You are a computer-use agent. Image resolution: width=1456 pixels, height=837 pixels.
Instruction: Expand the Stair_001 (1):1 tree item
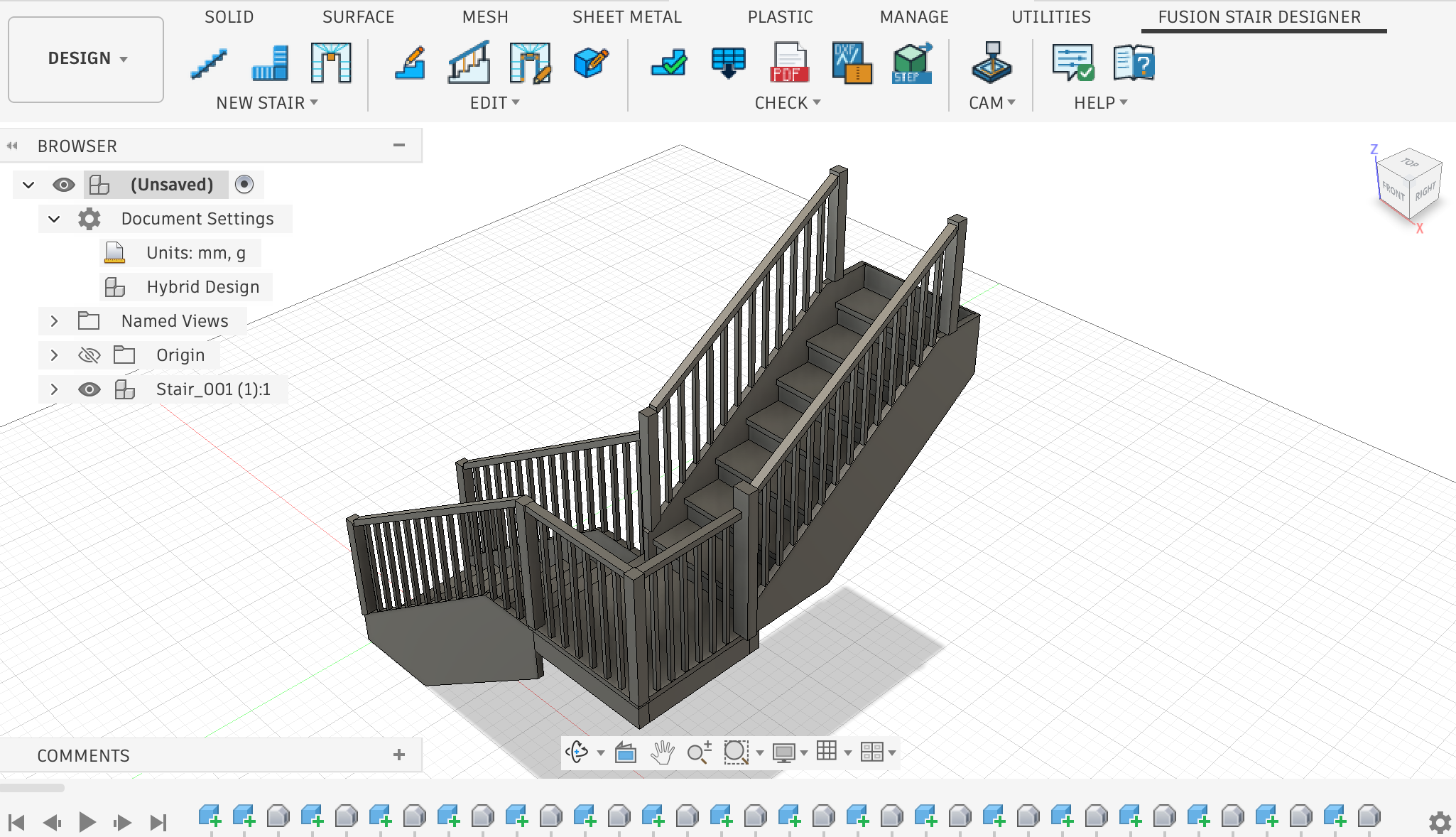pyautogui.click(x=54, y=389)
